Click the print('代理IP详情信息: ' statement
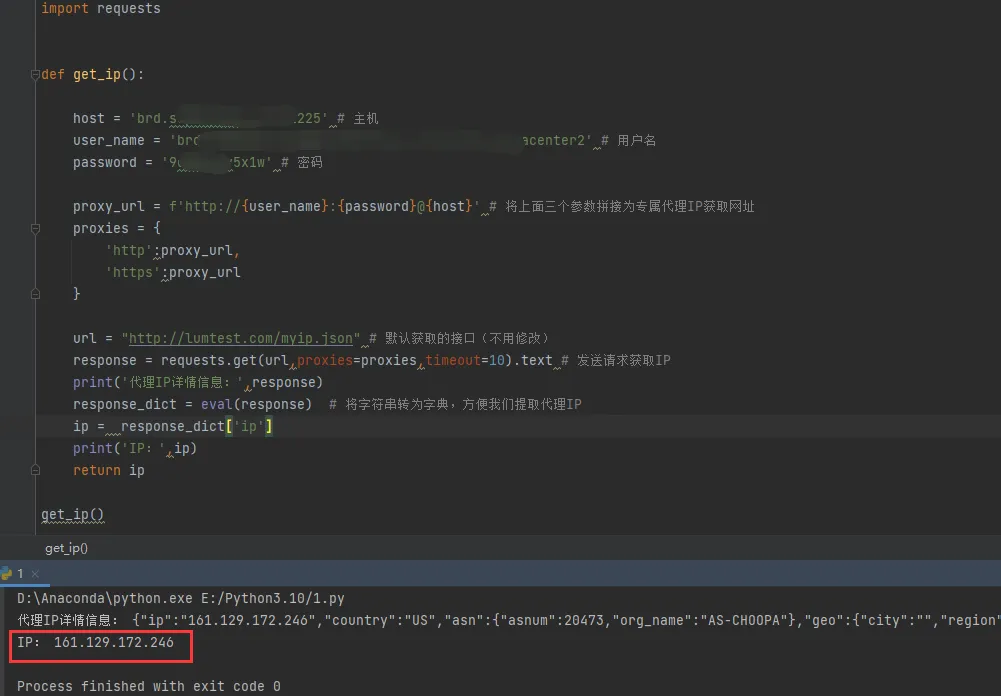Viewport: 1001px width, 696px height. [x=198, y=382]
